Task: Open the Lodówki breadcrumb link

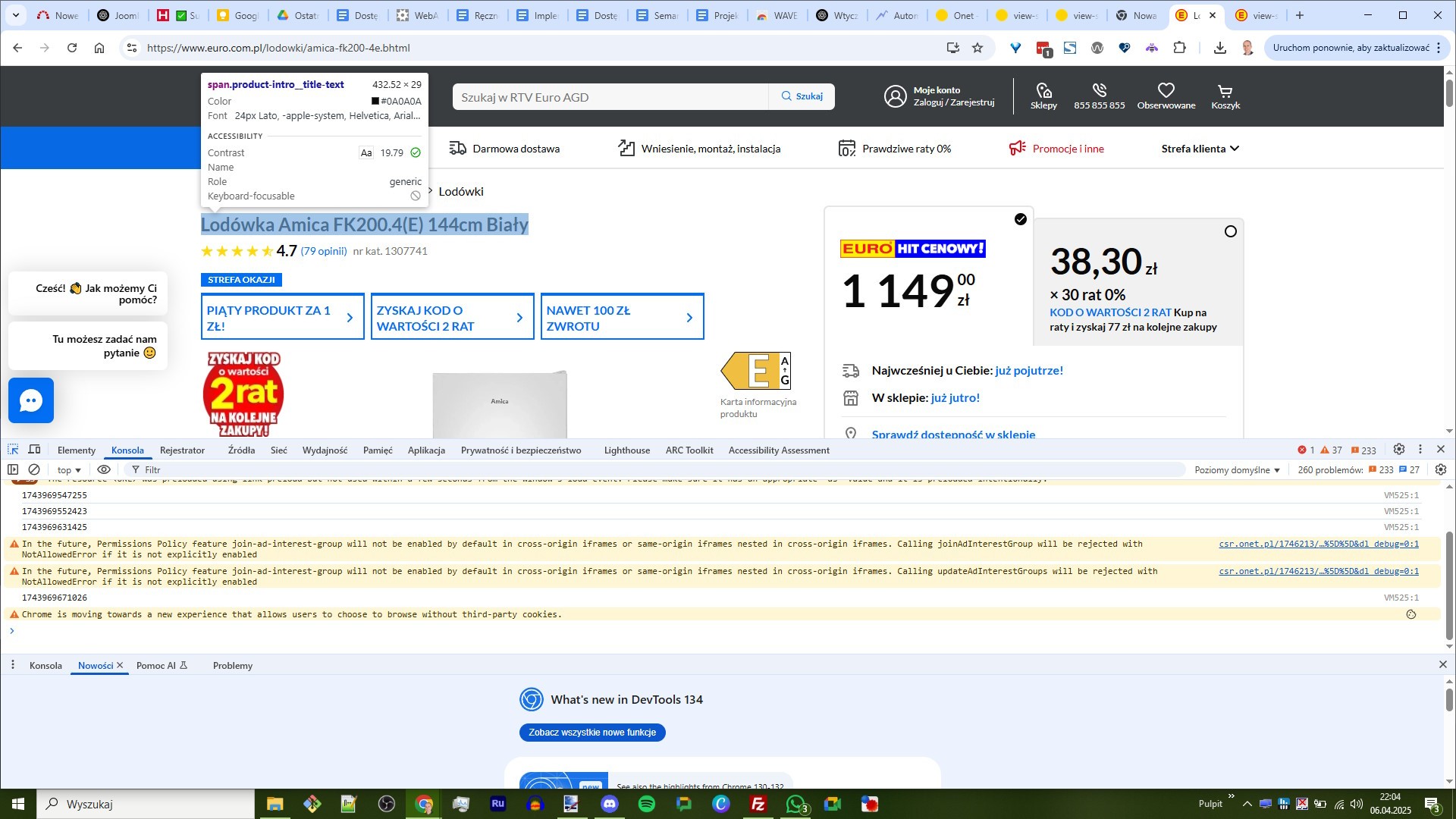Action: click(461, 192)
